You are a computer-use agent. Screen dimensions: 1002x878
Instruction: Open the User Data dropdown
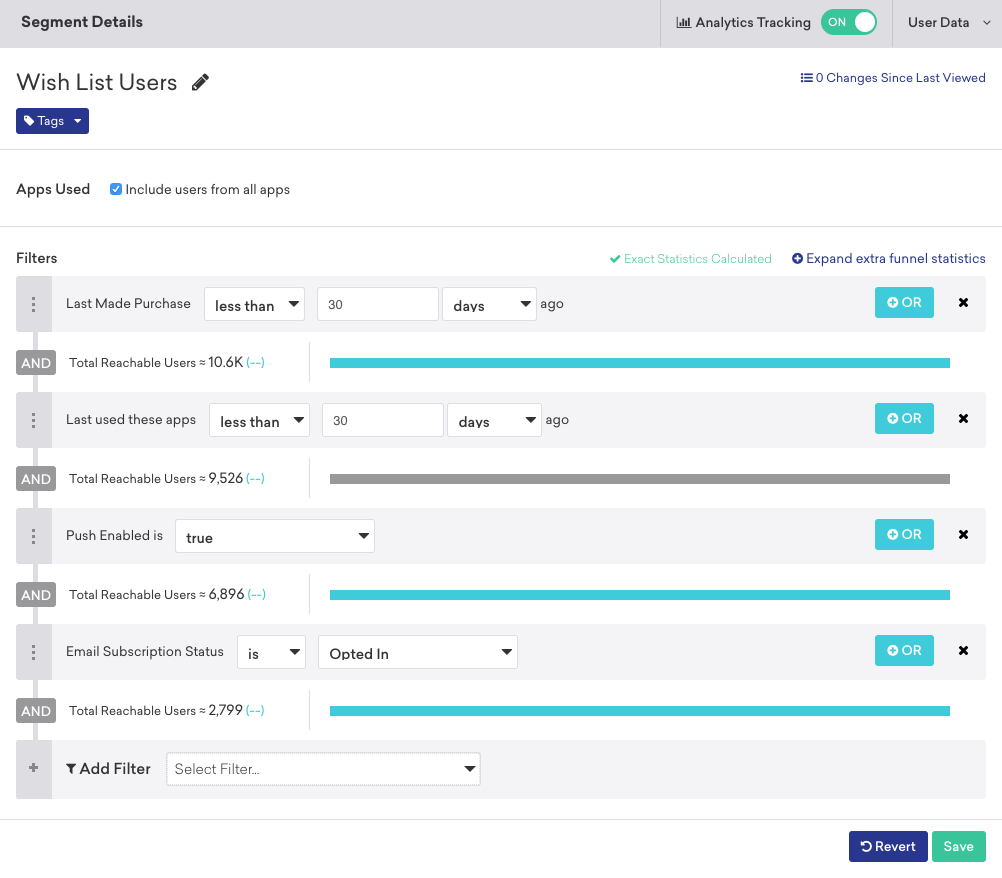point(948,22)
